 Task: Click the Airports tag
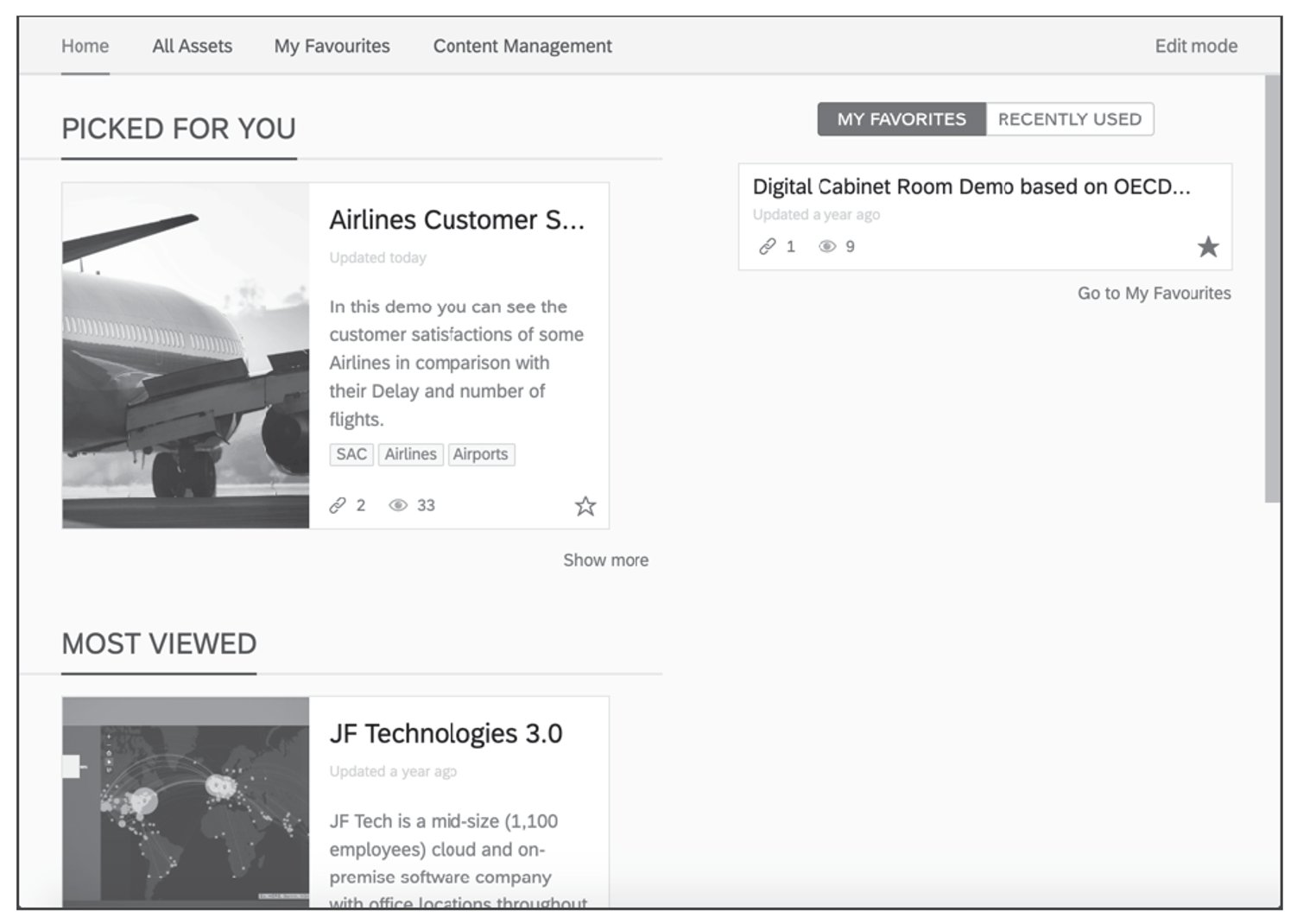[481, 454]
